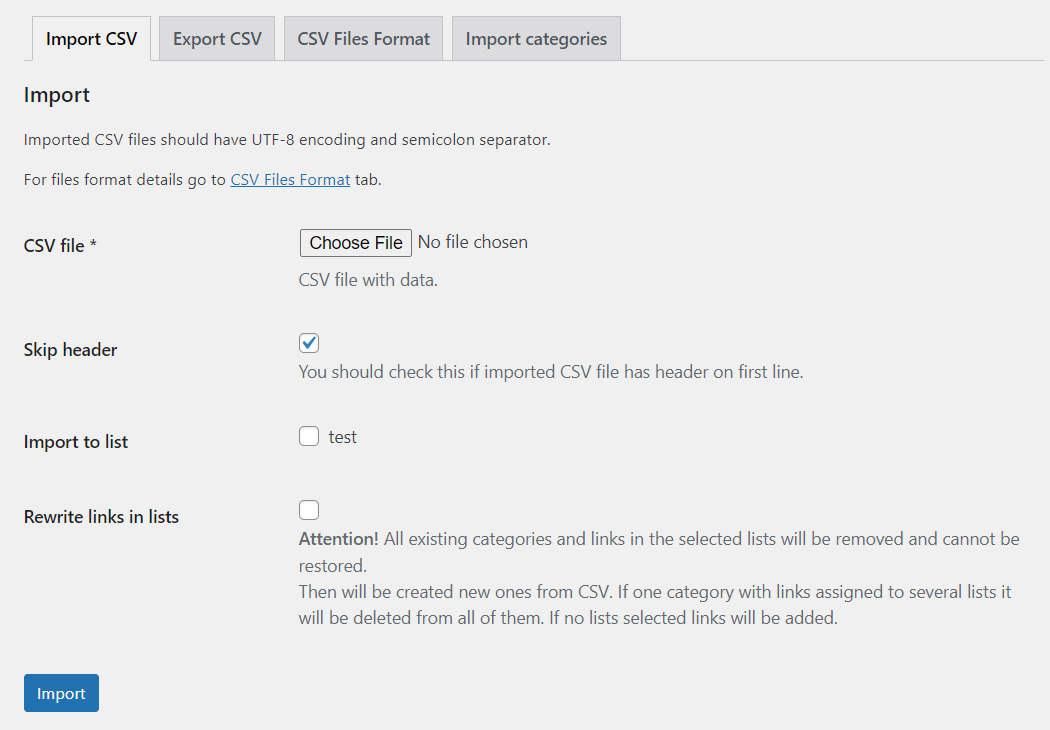The width and height of the screenshot is (1050, 730).
Task: Tick the Rewrite links in lists checkbox
Action: point(309,510)
